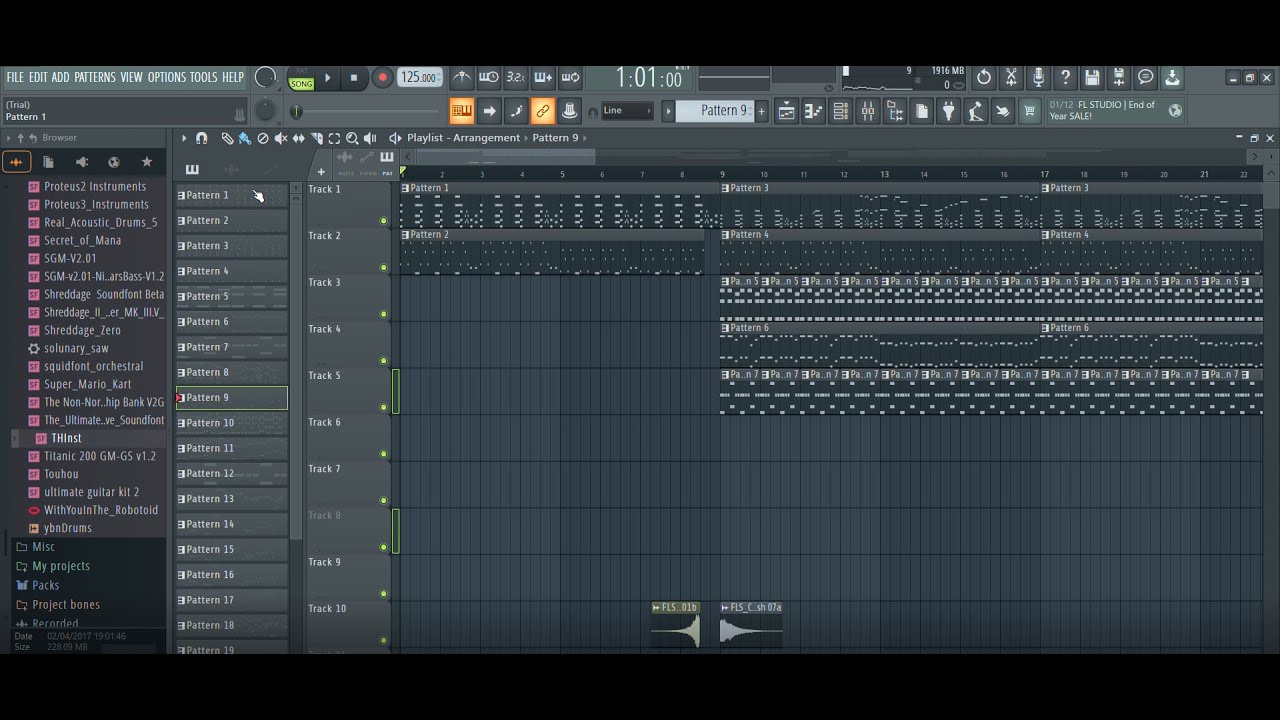Open the EDIT menu
1280x720 pixels.
(38, 77)
